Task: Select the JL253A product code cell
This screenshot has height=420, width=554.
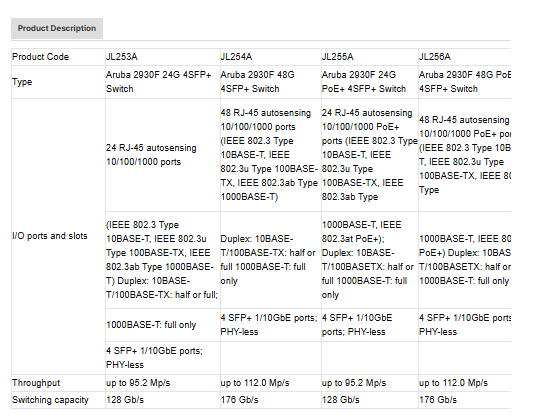Action: click(x=163, y=57)
